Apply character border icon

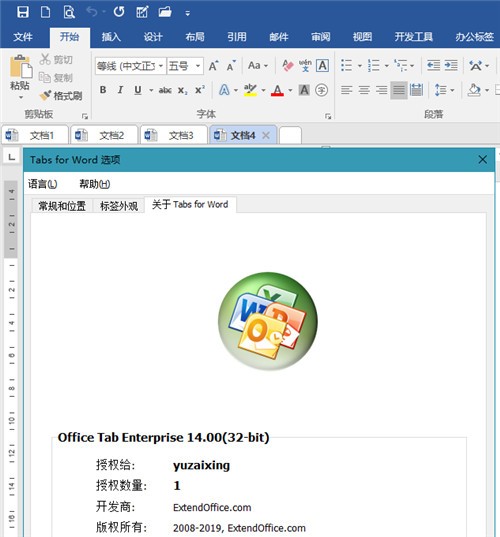[322, 65]
